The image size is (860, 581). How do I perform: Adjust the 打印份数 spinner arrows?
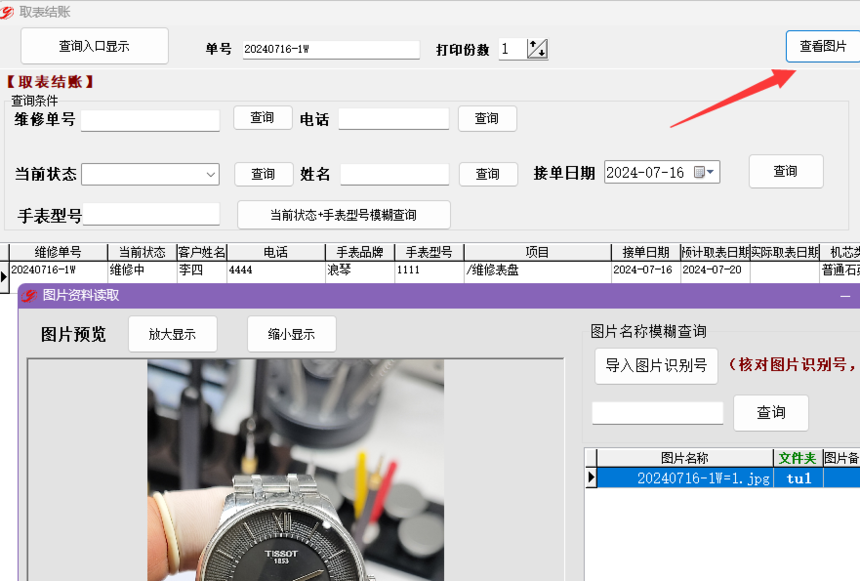coord(538,49)
